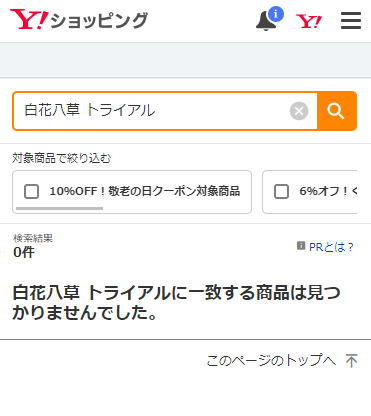Submit search with the orange magnifier button

point(337,111)
